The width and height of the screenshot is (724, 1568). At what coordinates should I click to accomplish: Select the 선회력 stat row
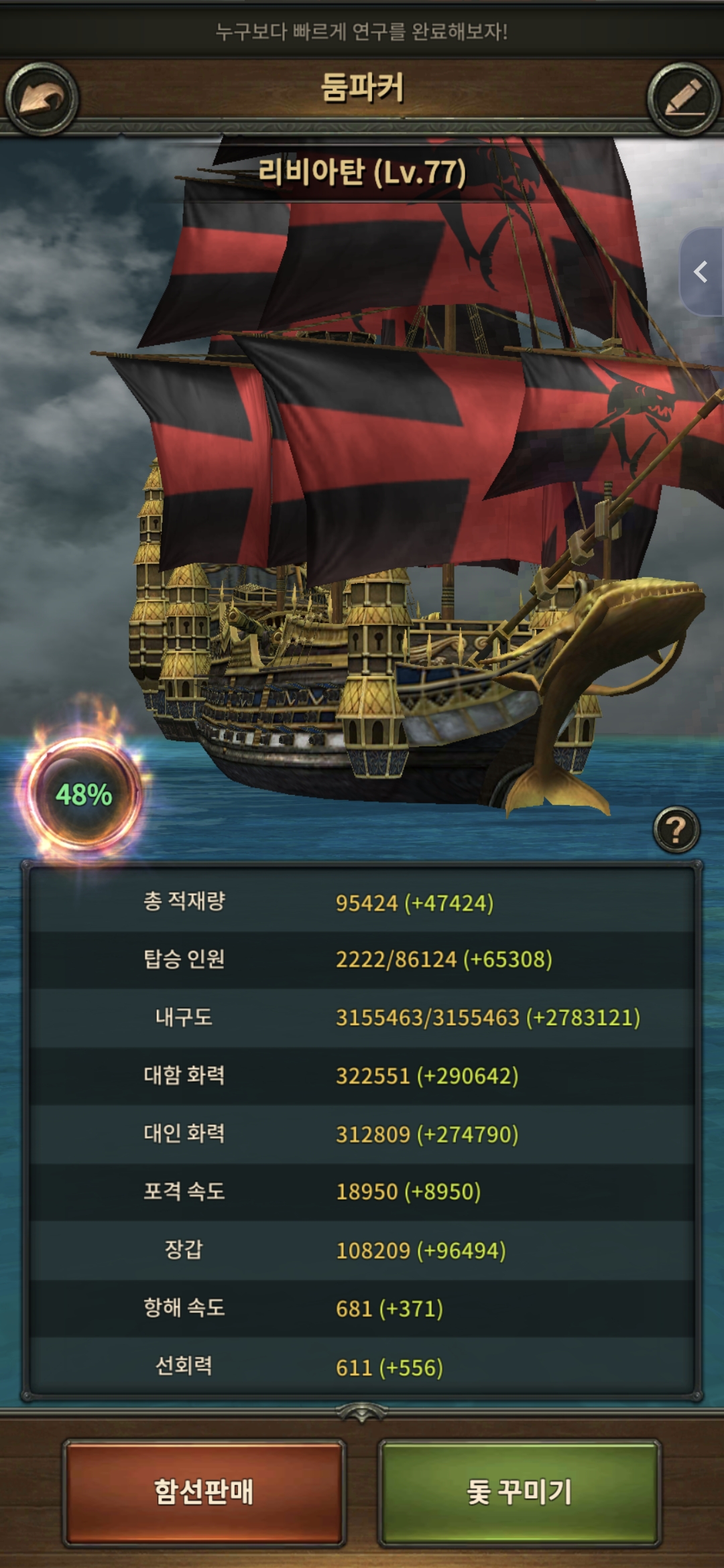362,1367
